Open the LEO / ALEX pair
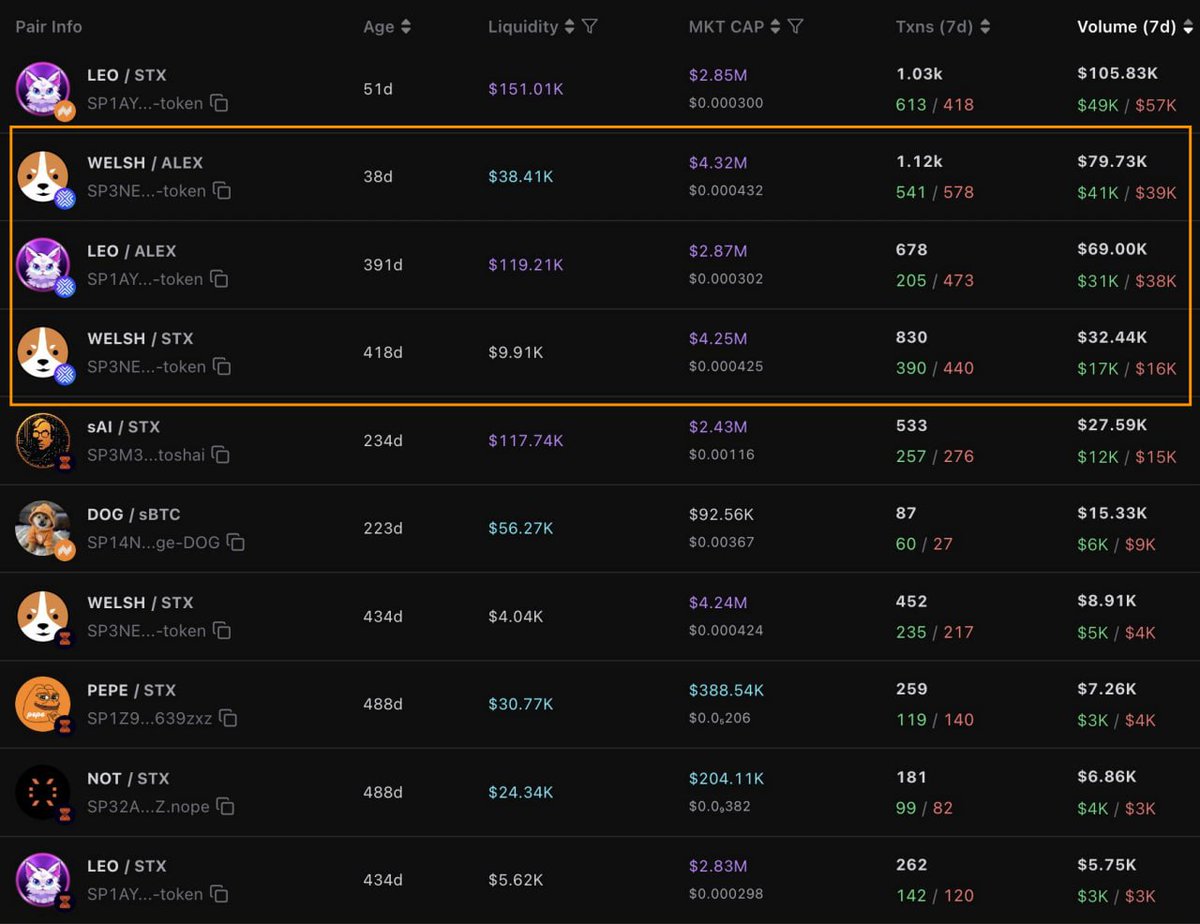This screenshot has height=924, width=1200. tap(131, 251)
